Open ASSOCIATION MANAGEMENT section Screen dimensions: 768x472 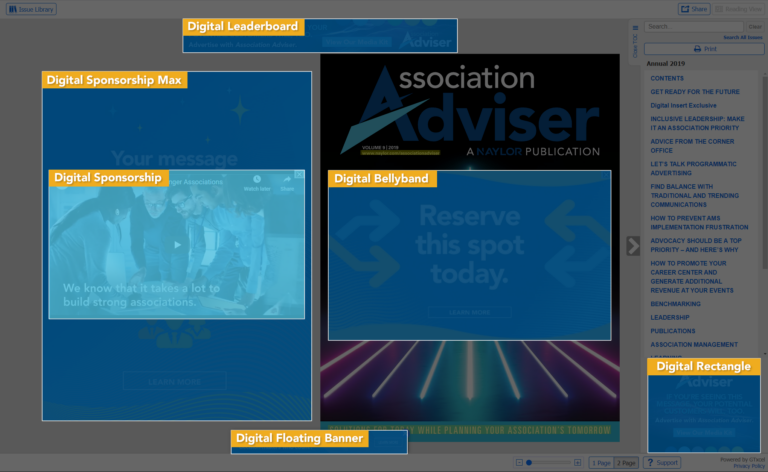pyautogui.click(x=694, y=345)
